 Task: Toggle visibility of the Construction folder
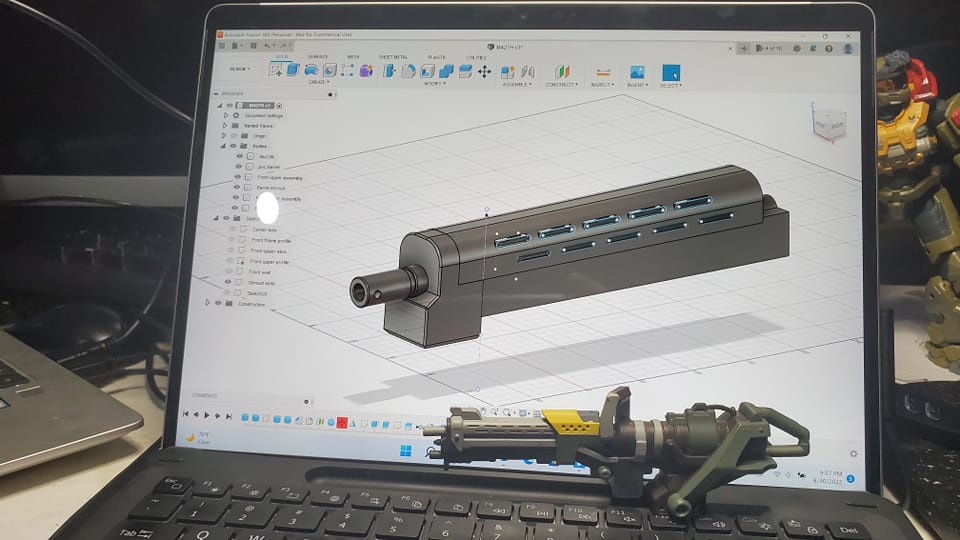pyautogui.click(x=218, y=302)
